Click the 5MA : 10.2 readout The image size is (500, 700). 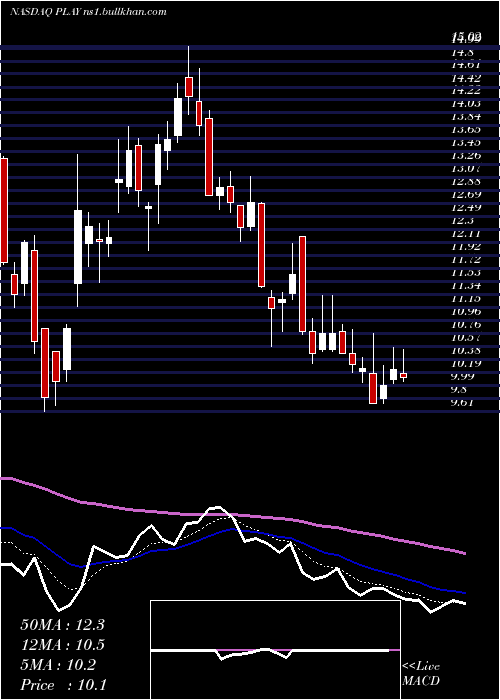click(58, 665)
